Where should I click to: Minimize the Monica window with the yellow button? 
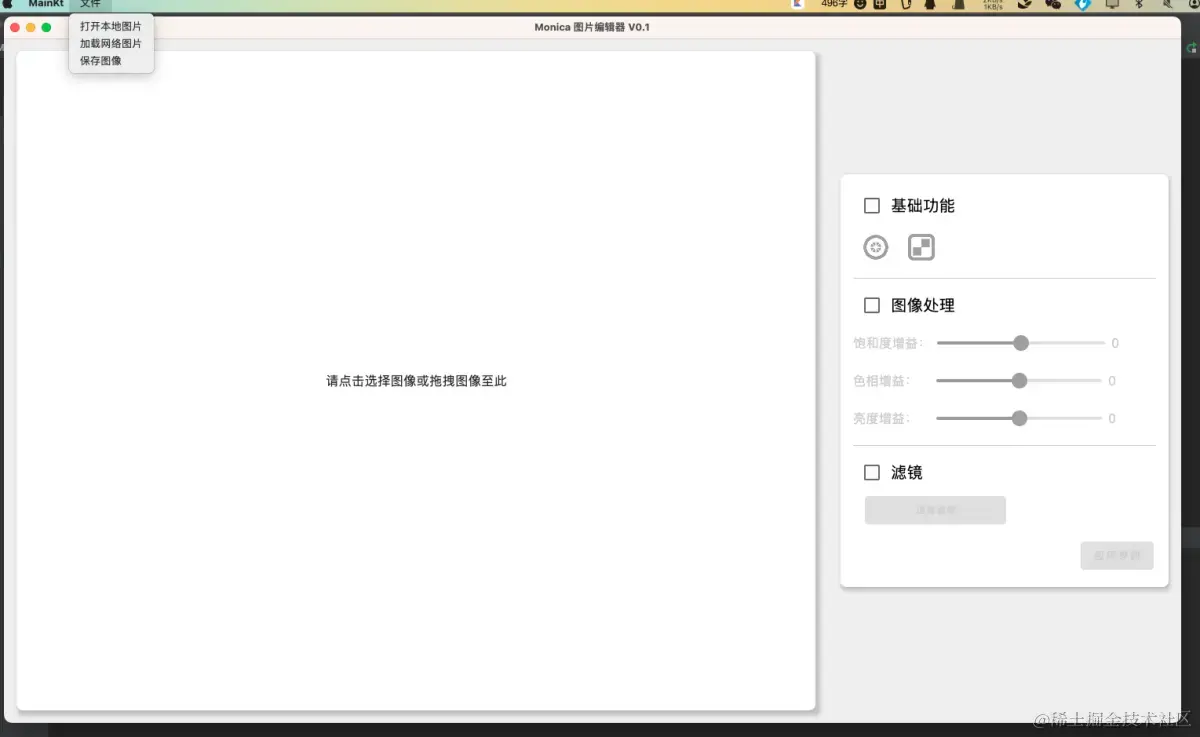point(31,27)
